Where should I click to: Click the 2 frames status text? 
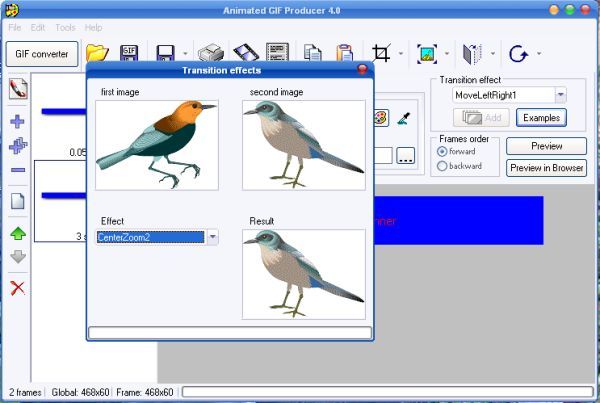click(25, 392)
